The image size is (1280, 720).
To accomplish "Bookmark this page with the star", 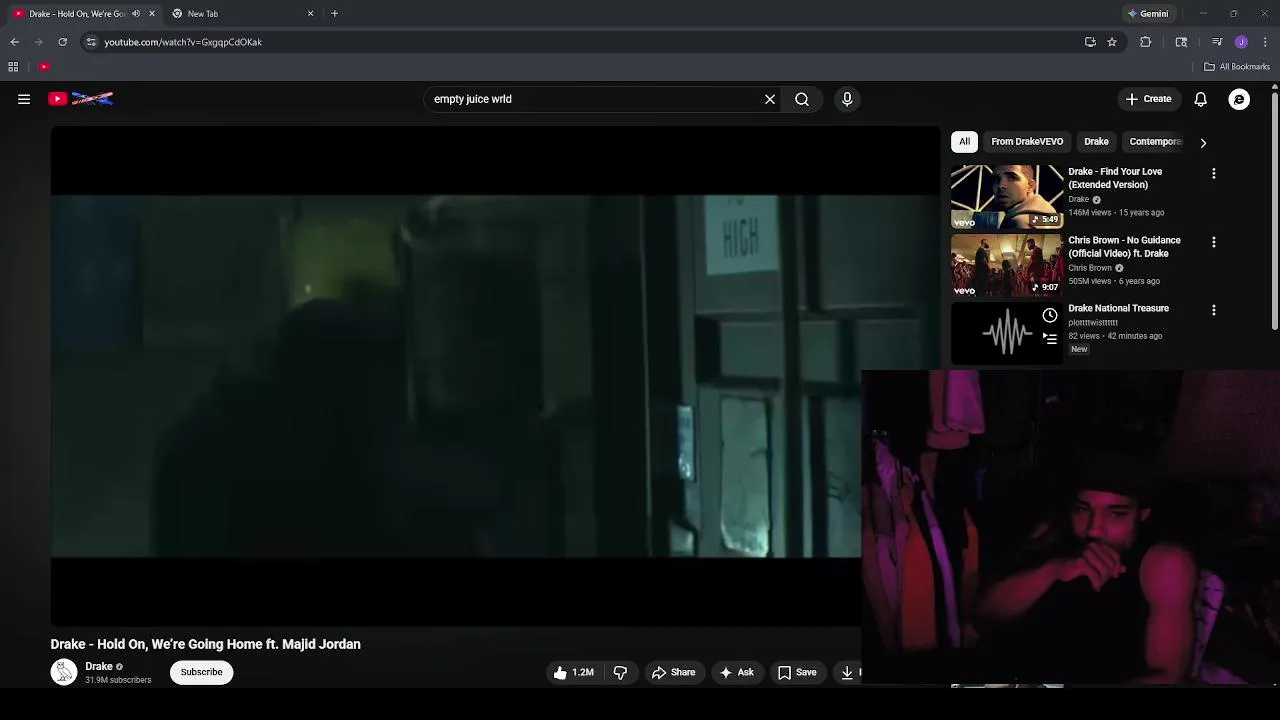I will tap(1112, 42).
